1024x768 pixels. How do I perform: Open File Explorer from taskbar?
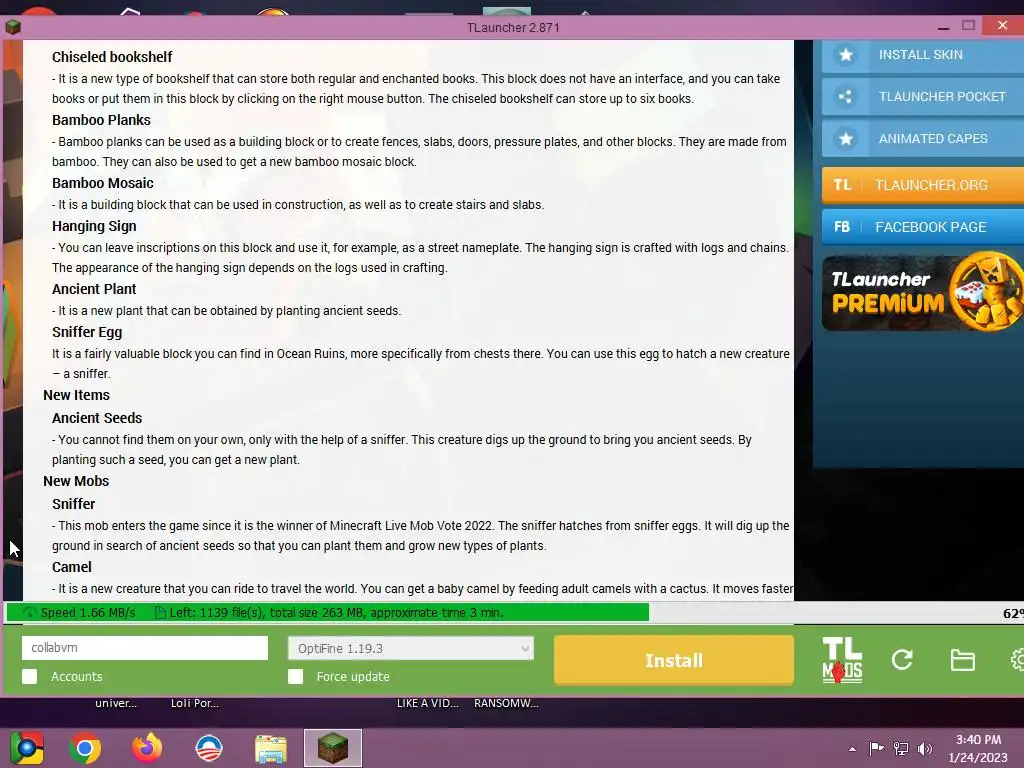[x=270, y=749]
